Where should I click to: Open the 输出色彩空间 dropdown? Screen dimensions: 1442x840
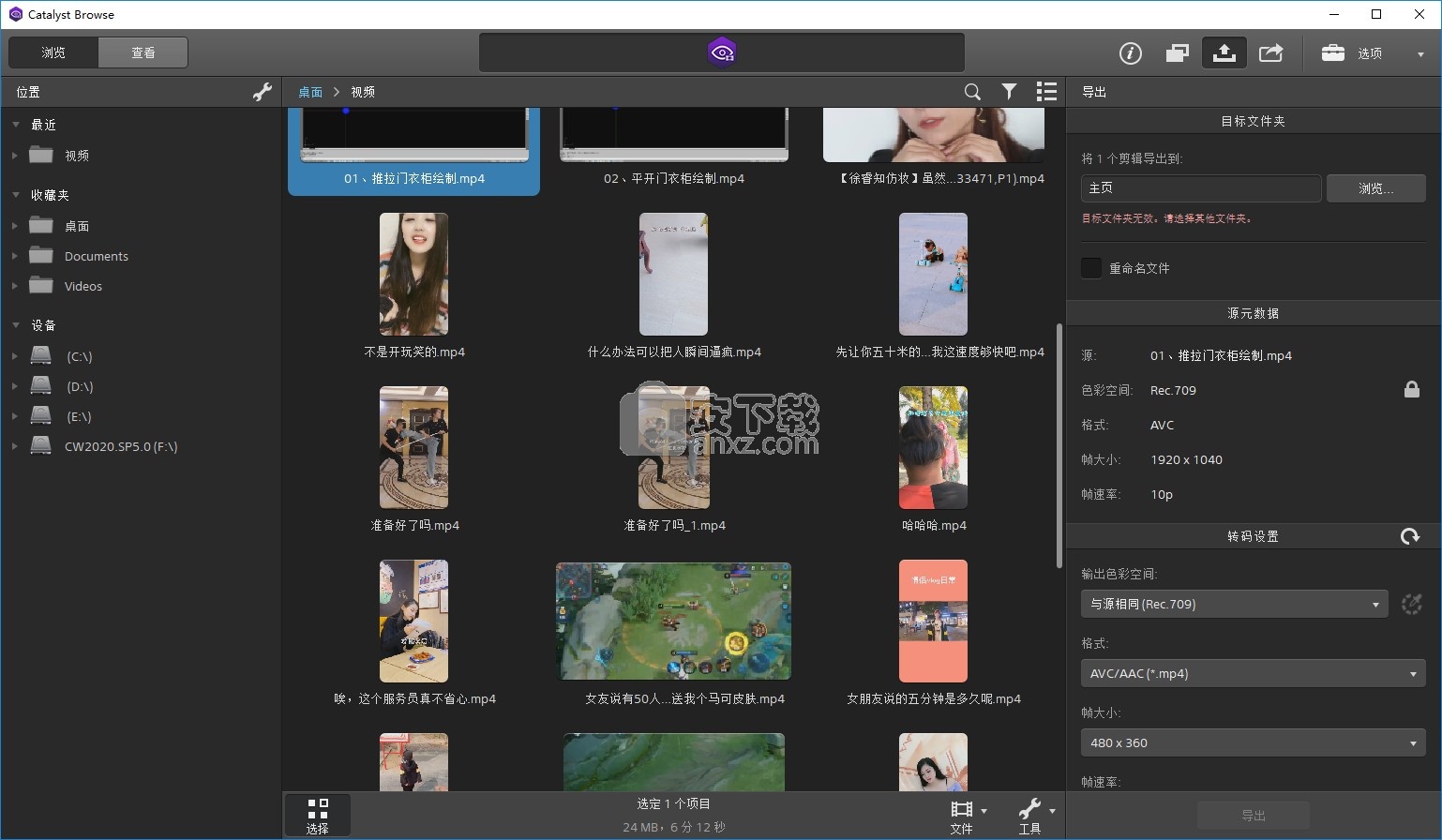pos(1234,604)
